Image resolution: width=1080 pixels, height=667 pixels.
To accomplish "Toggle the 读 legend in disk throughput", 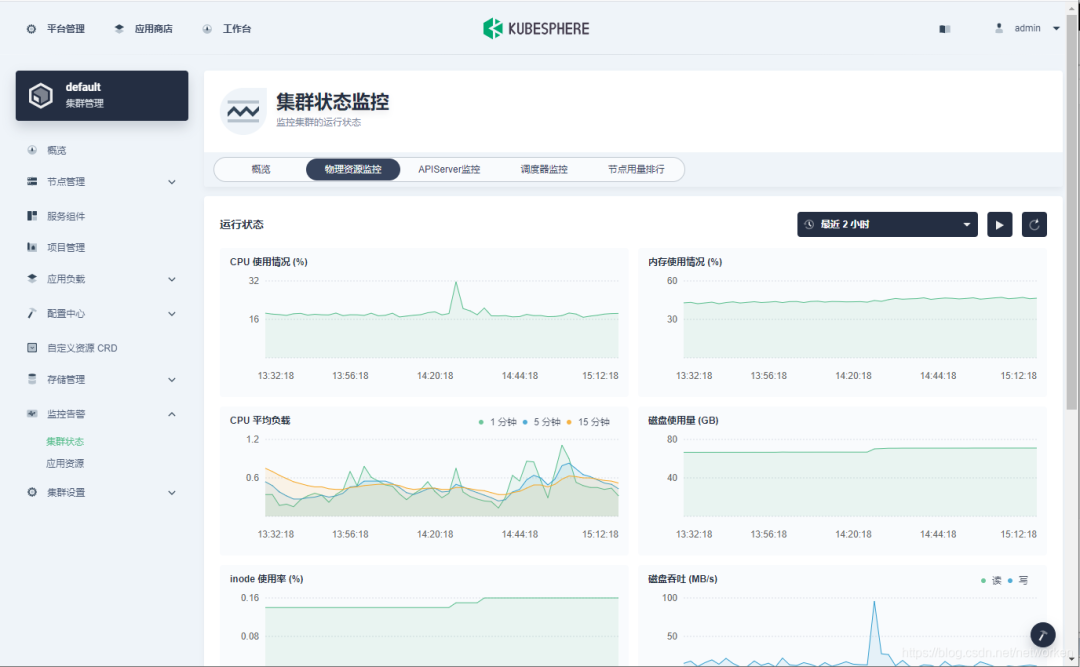I will pos(990,580).
